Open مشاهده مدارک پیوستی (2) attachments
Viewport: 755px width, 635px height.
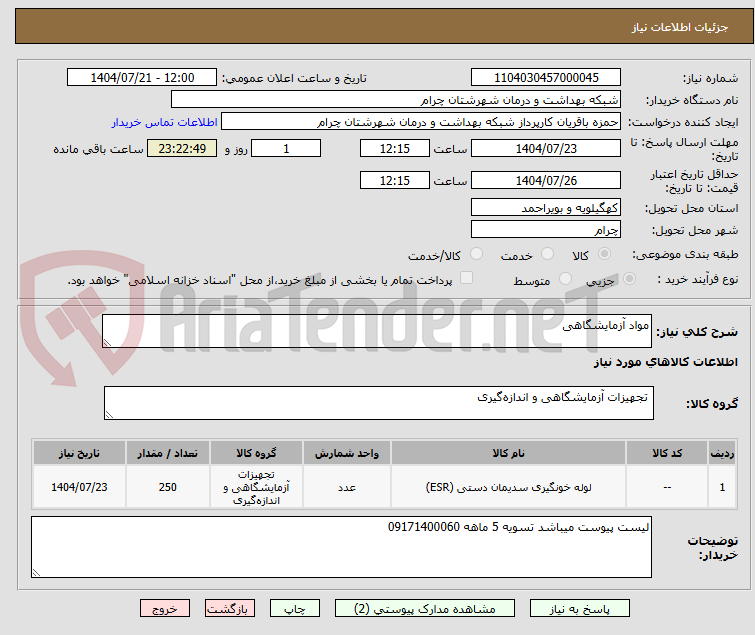pos(425,609)
